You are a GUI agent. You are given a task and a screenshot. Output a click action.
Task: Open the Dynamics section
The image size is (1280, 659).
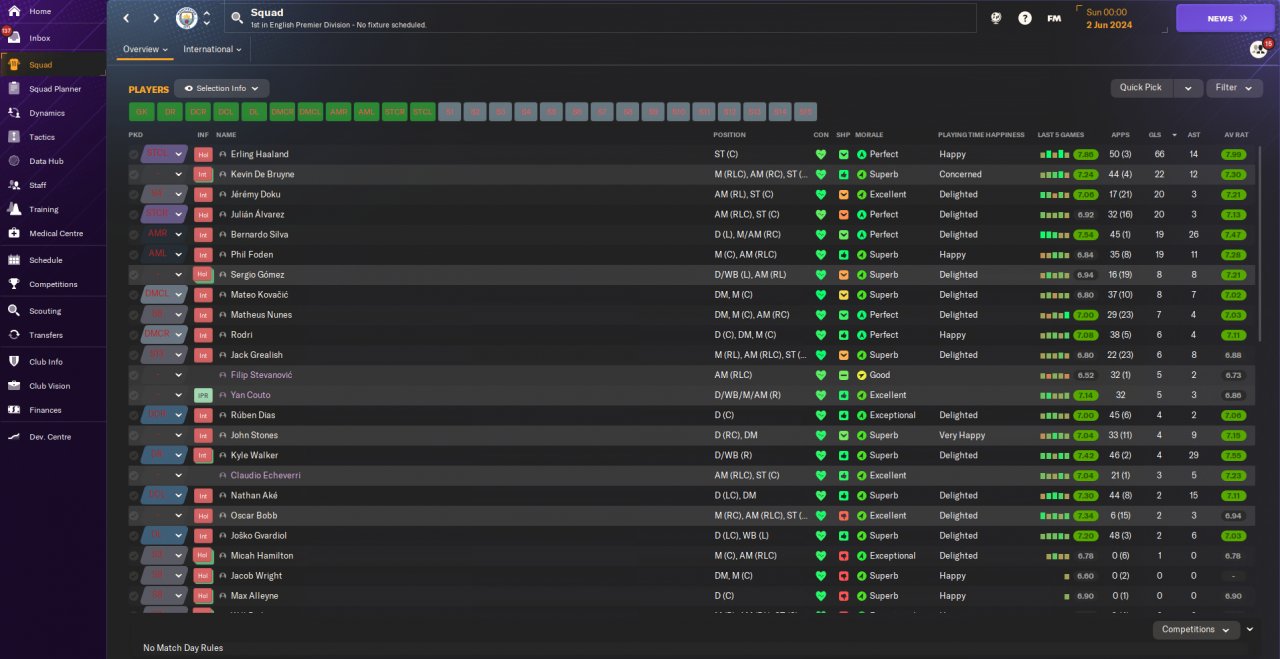[x=47, y=113]
